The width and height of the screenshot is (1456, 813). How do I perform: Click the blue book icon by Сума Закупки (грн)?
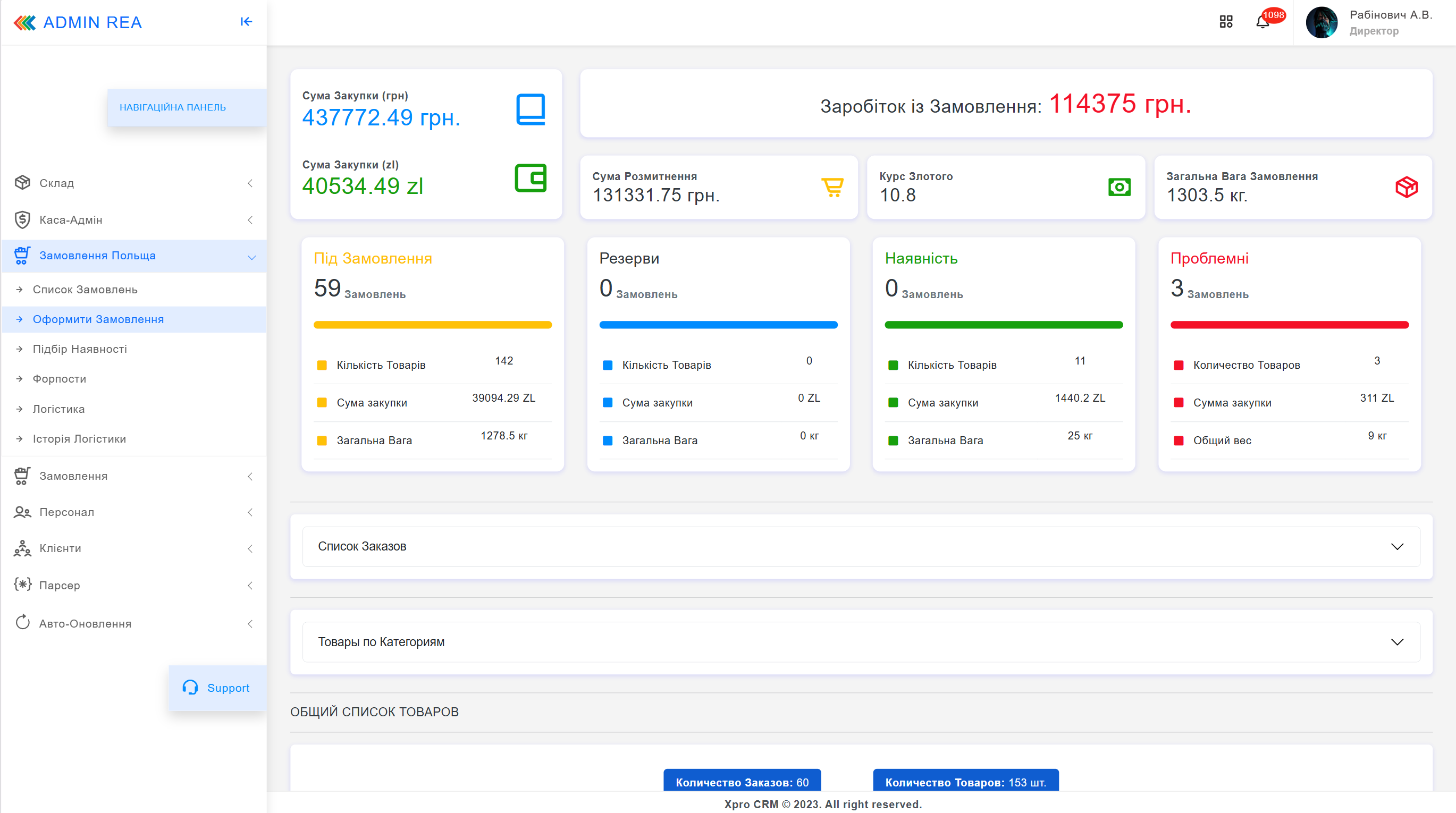click(x=530, y=109)
